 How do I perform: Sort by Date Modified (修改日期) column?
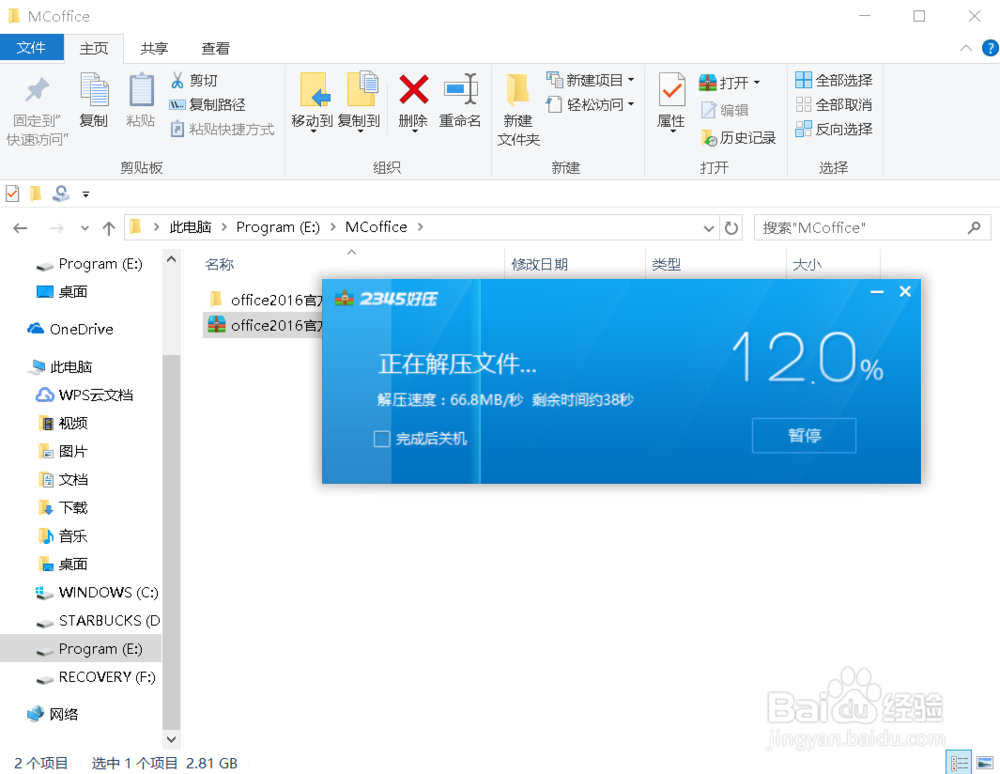click(x=540, y=264)
